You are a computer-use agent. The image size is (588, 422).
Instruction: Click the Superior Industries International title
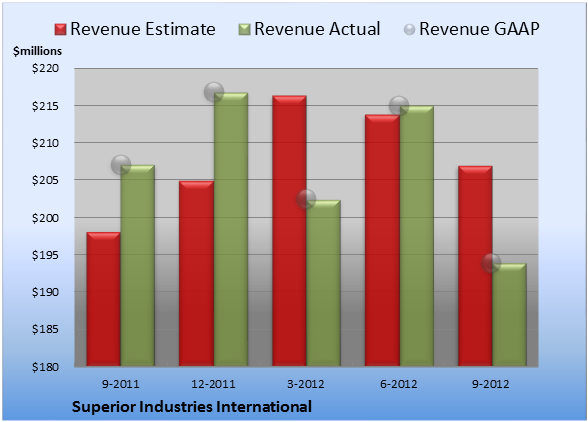point(192,407)
